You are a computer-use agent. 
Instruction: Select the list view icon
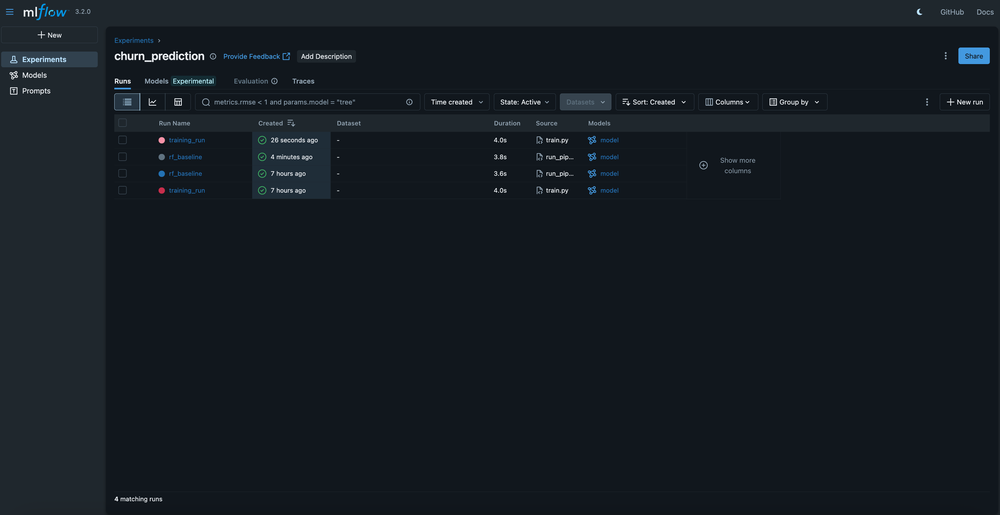(127, 102)
